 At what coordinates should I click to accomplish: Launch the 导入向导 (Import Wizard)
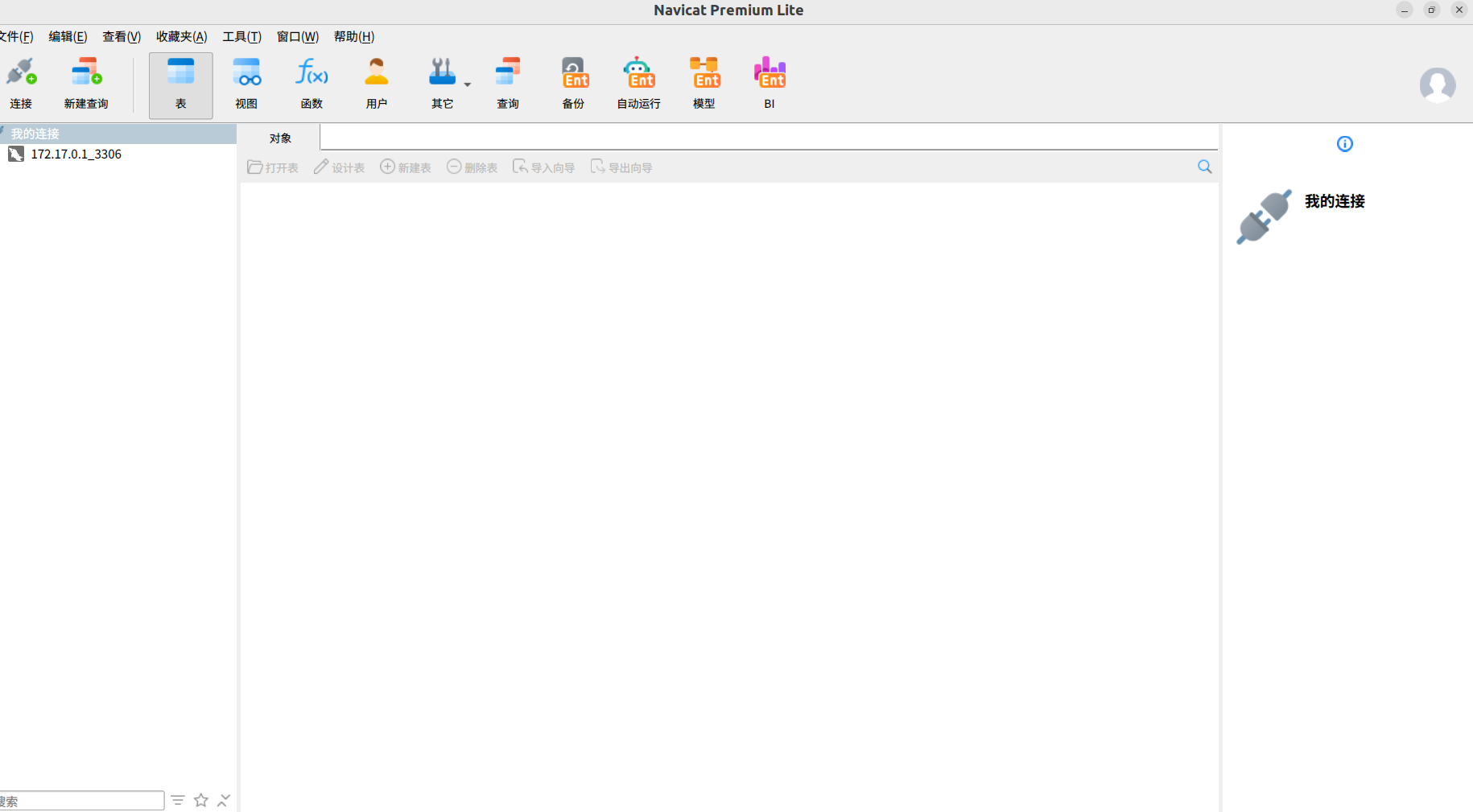(543, 167)
